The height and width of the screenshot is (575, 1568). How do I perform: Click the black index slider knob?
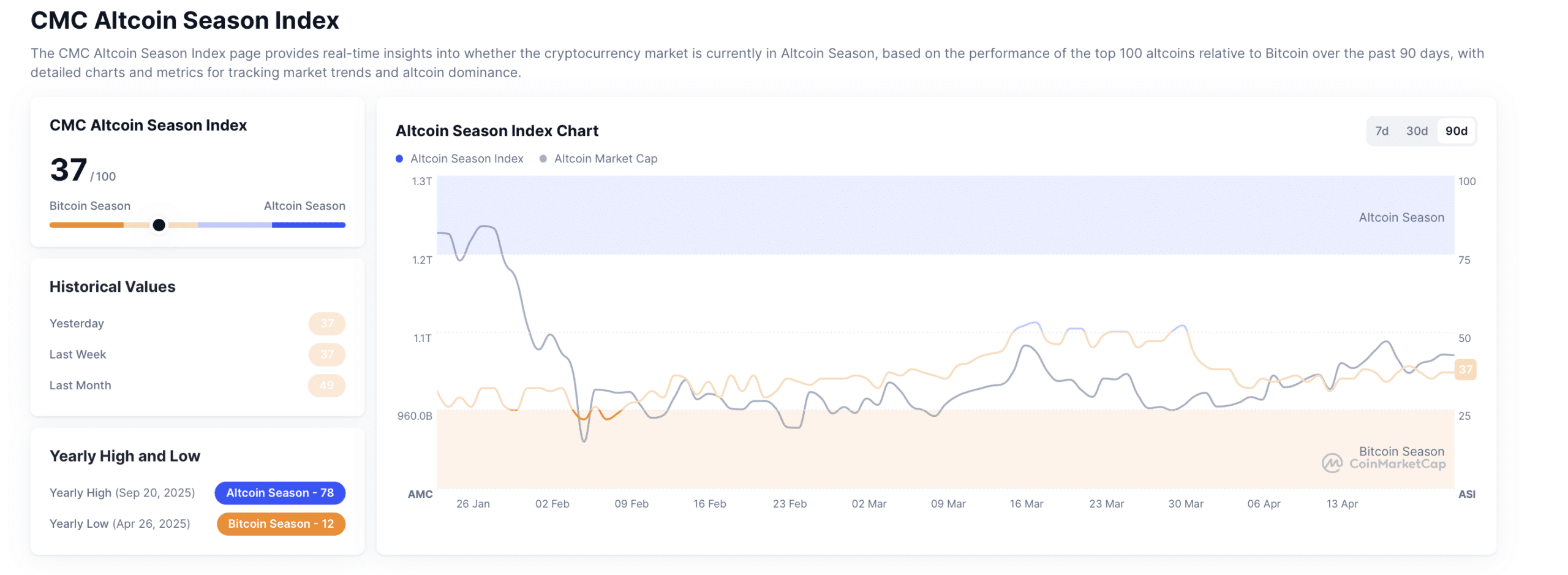[159, 225]
